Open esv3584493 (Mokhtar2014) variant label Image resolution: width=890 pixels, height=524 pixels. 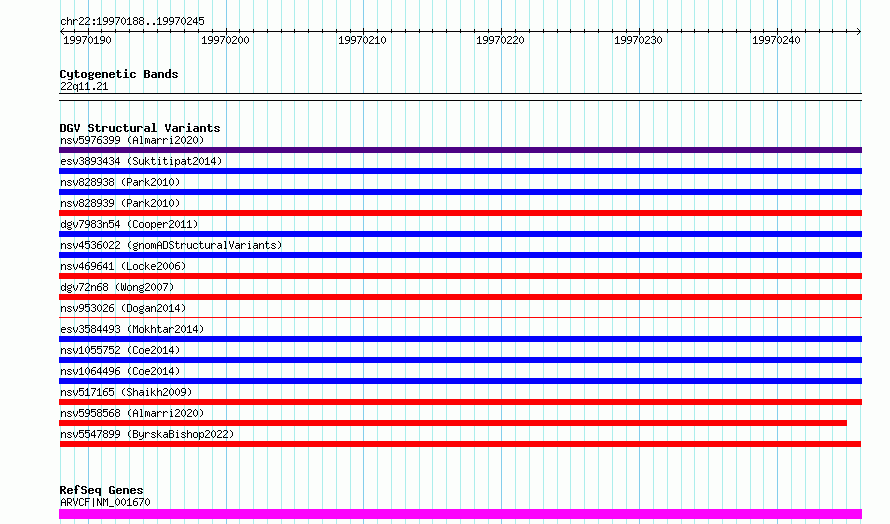point(132,329)
